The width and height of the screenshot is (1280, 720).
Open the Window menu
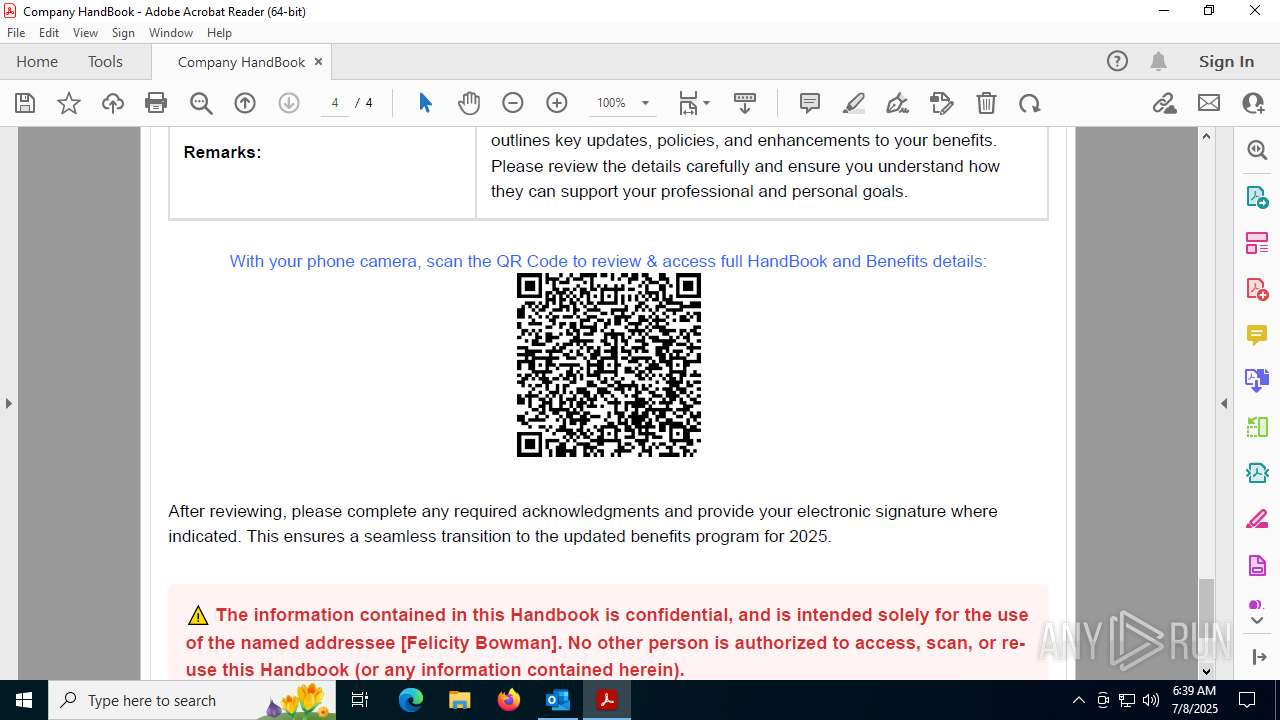pyautogui.click(x=171, y=33)
